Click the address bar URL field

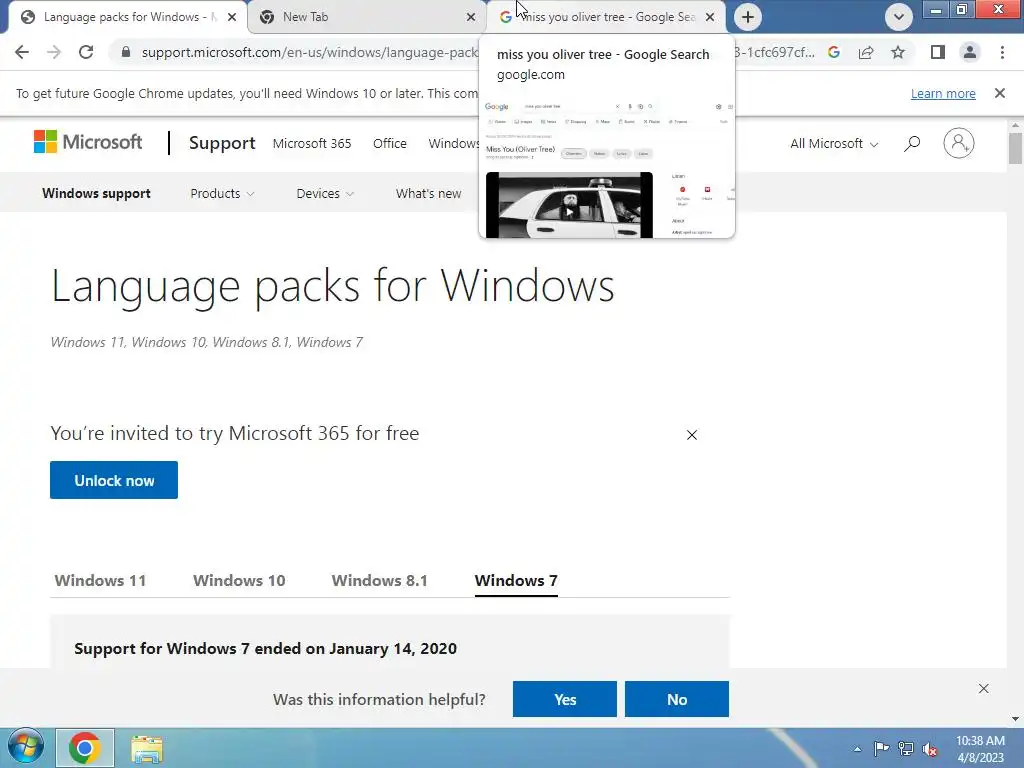310,52
